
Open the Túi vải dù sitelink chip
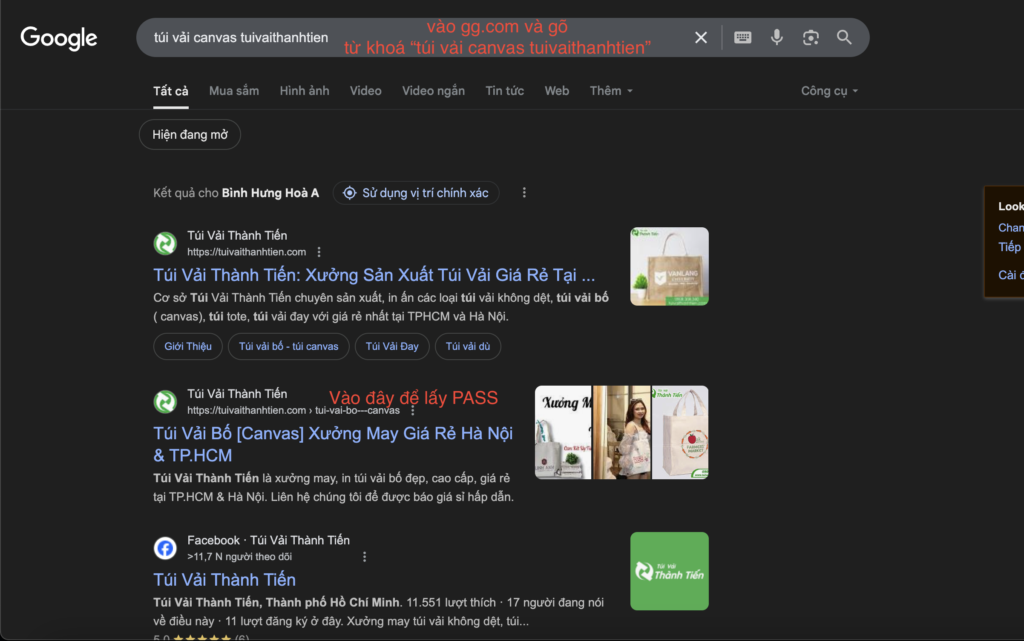[468, 347]
